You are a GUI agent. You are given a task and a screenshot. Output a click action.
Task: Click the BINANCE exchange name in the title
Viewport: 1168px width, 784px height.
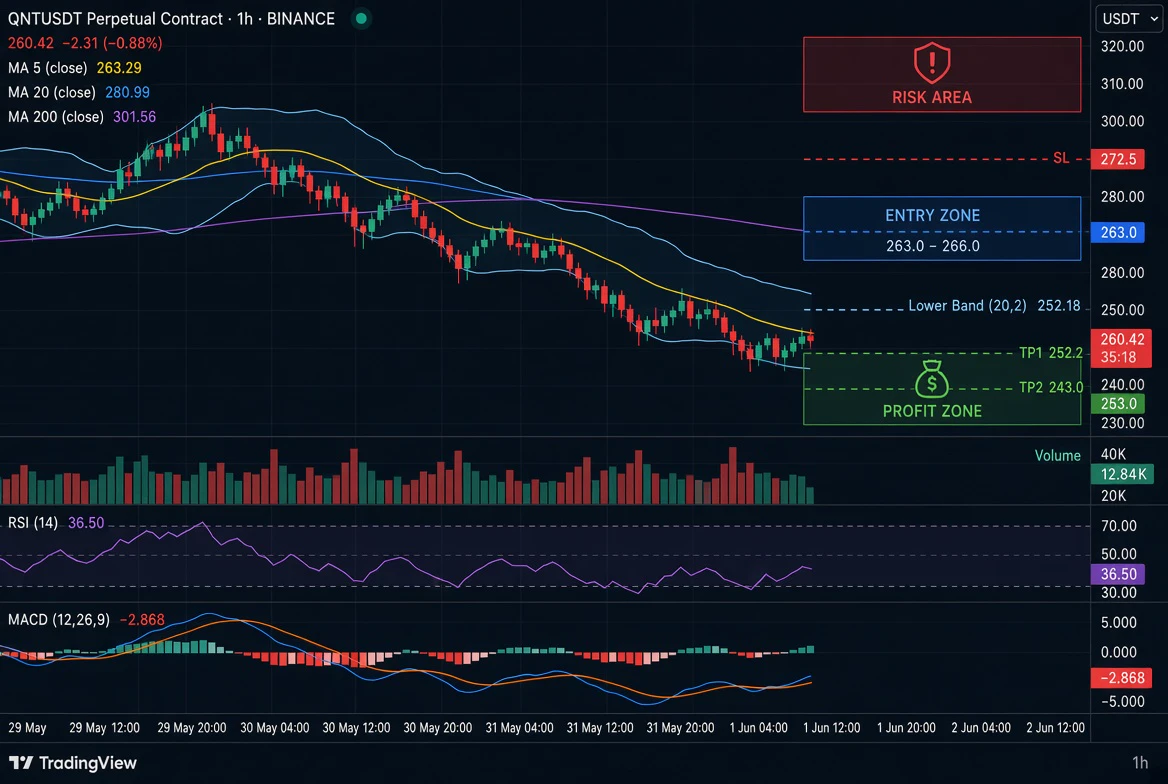[x=301, y=19]
